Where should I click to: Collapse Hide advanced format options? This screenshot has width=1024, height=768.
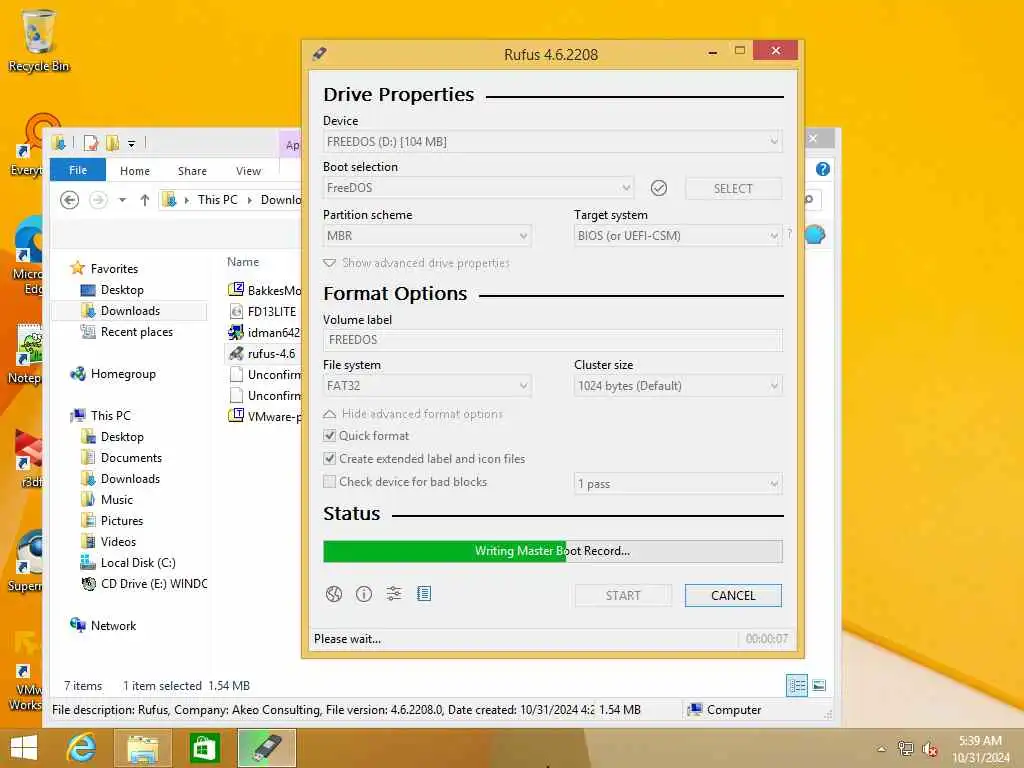point(413,414)
